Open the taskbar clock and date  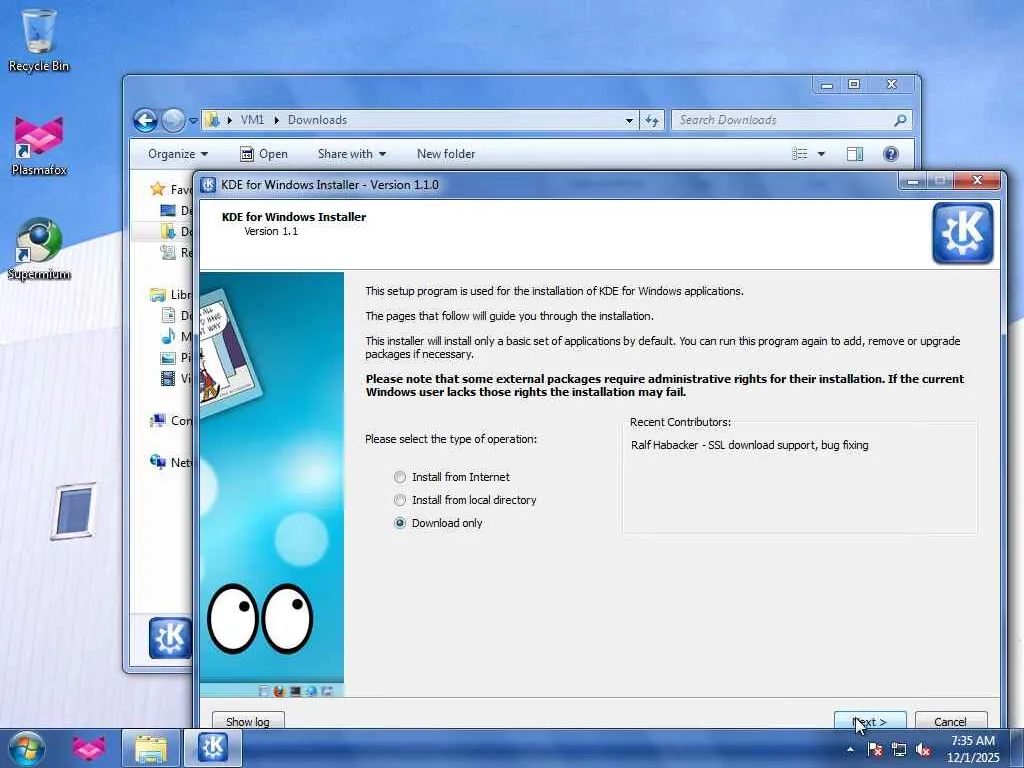(973, 748)
